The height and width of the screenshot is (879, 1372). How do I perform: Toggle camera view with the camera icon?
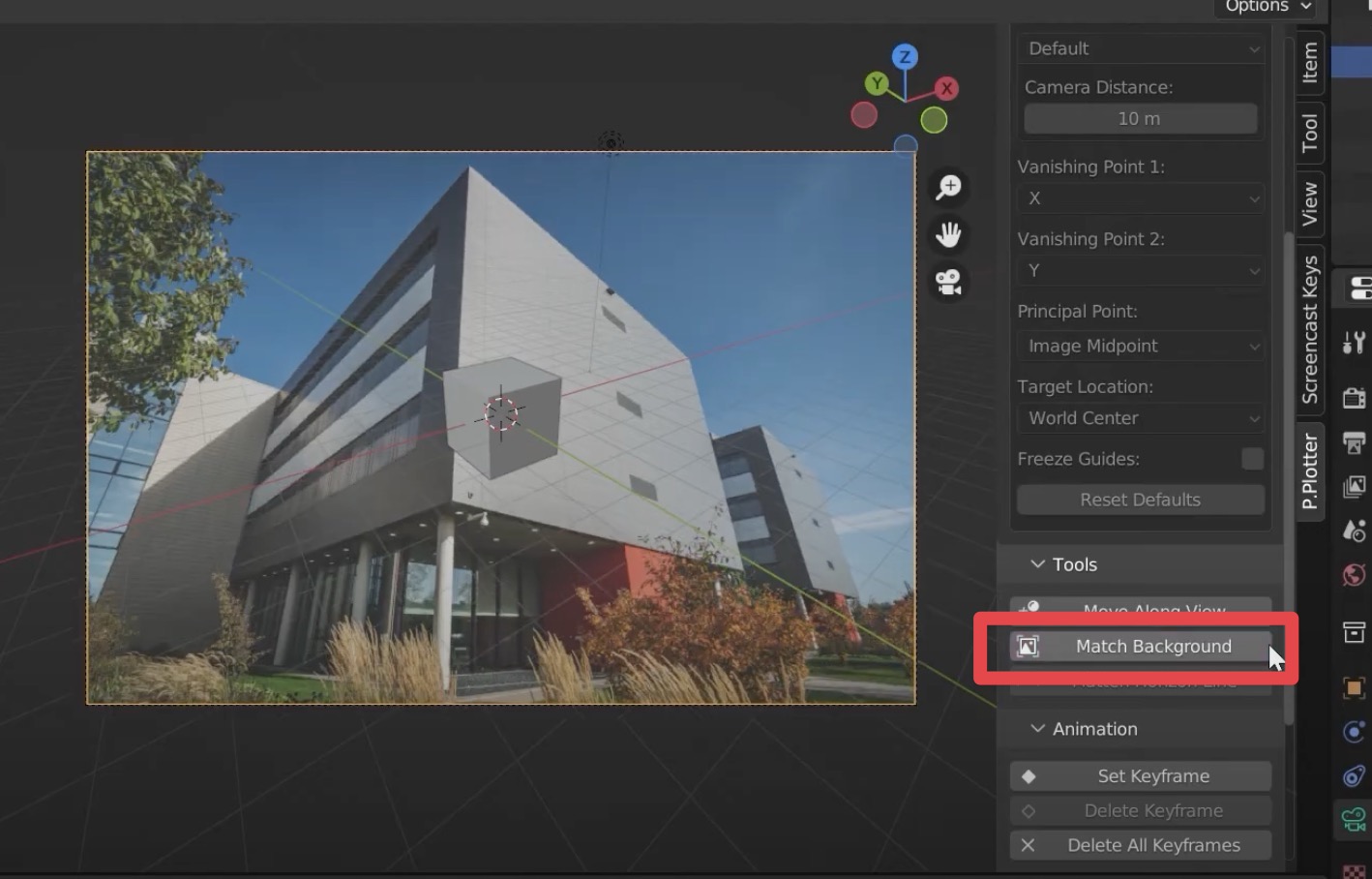pos(948,282)
